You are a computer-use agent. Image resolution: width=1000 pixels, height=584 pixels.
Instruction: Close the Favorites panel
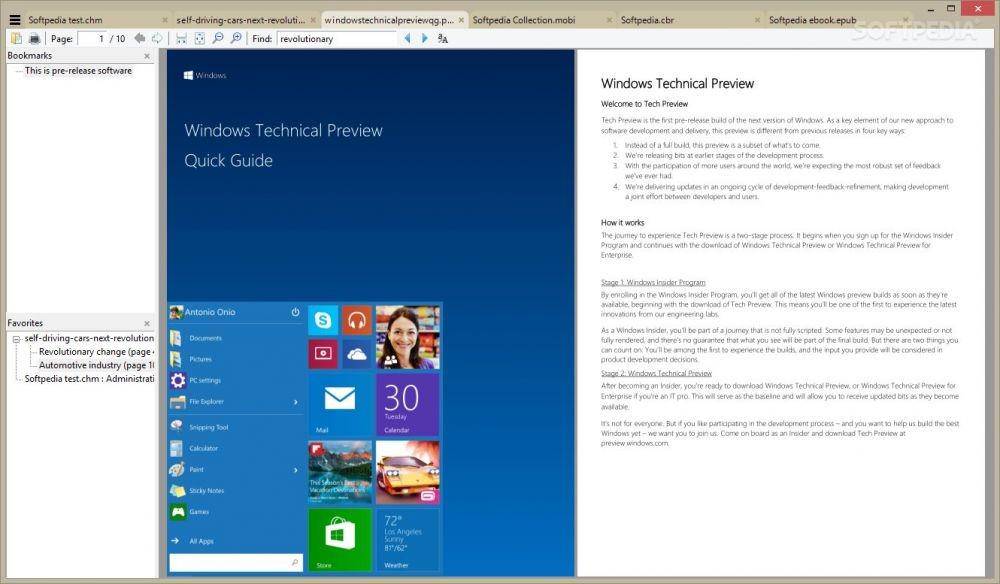click(147, 323)
